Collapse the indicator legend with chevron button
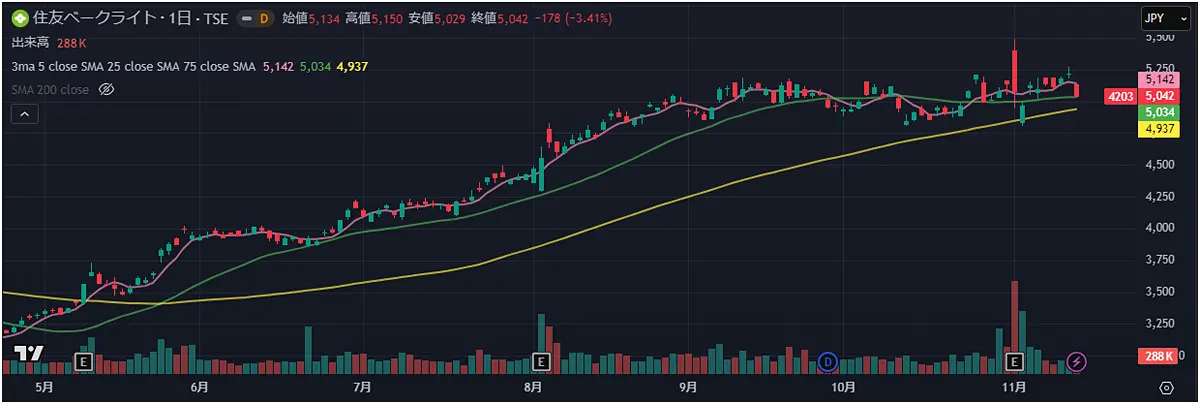Viewport: 1200px width, 404px height. 26,115
